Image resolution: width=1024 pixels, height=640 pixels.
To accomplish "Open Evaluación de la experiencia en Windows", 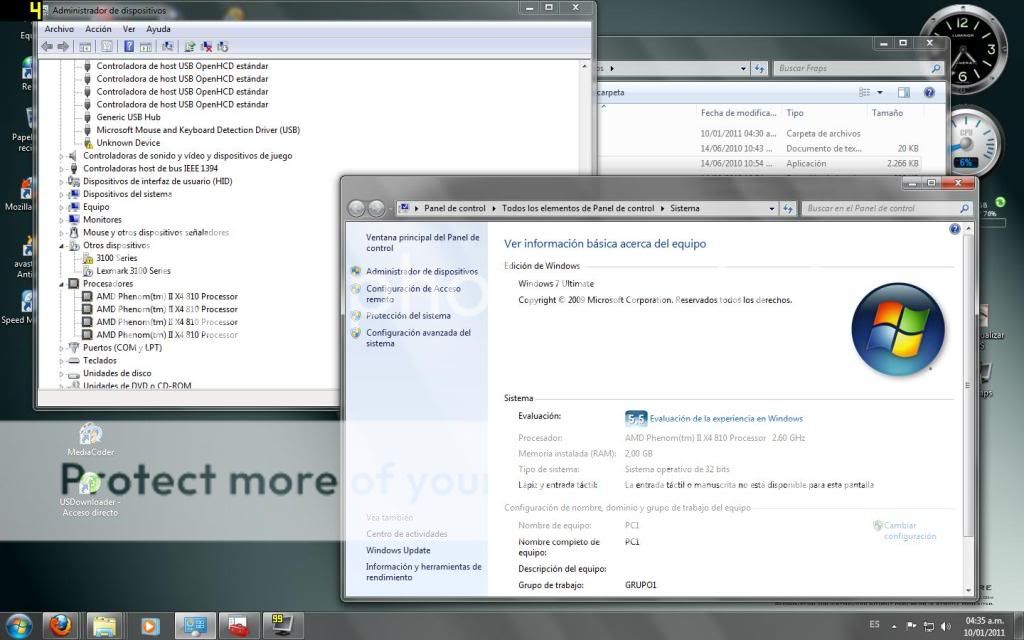I will [726, 419].
